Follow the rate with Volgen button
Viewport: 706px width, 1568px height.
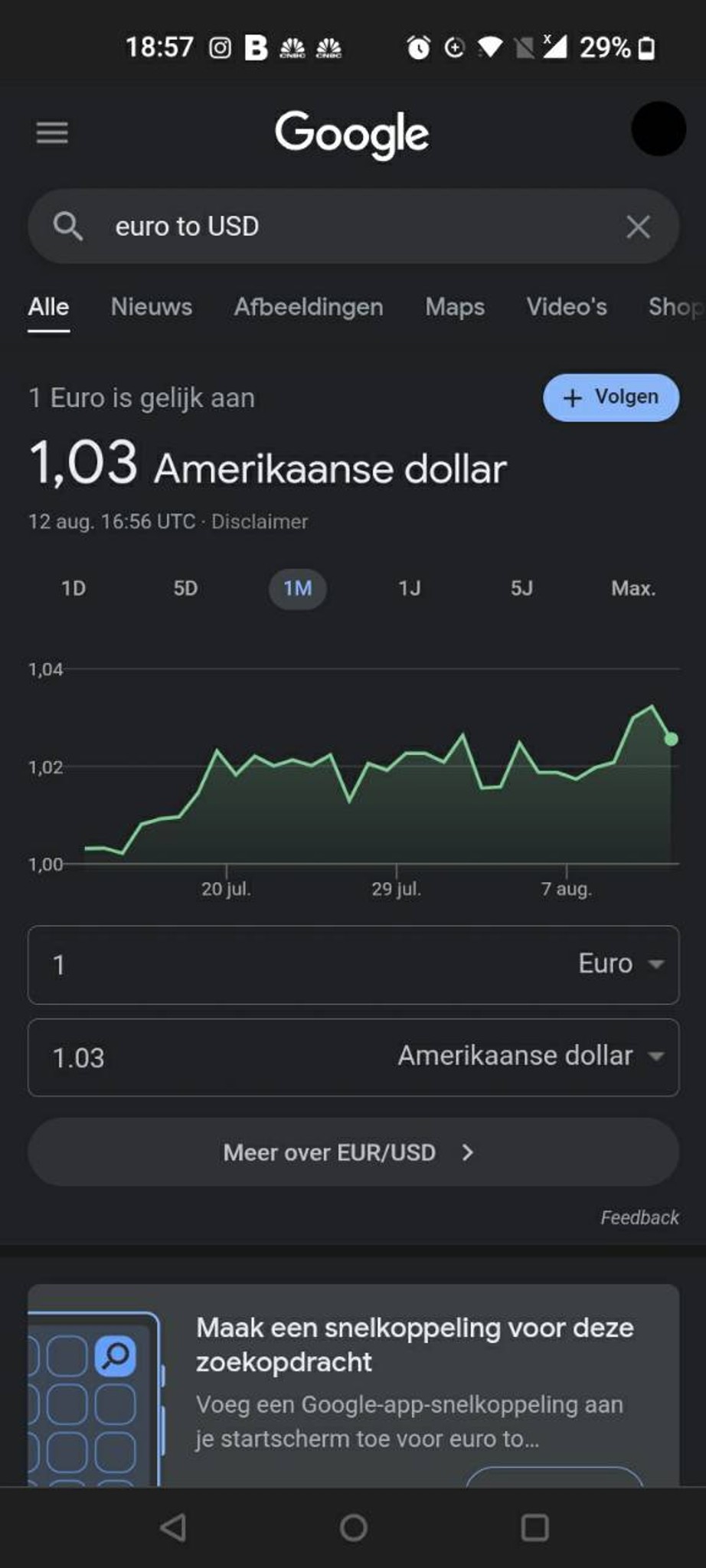tap(611, 397)
